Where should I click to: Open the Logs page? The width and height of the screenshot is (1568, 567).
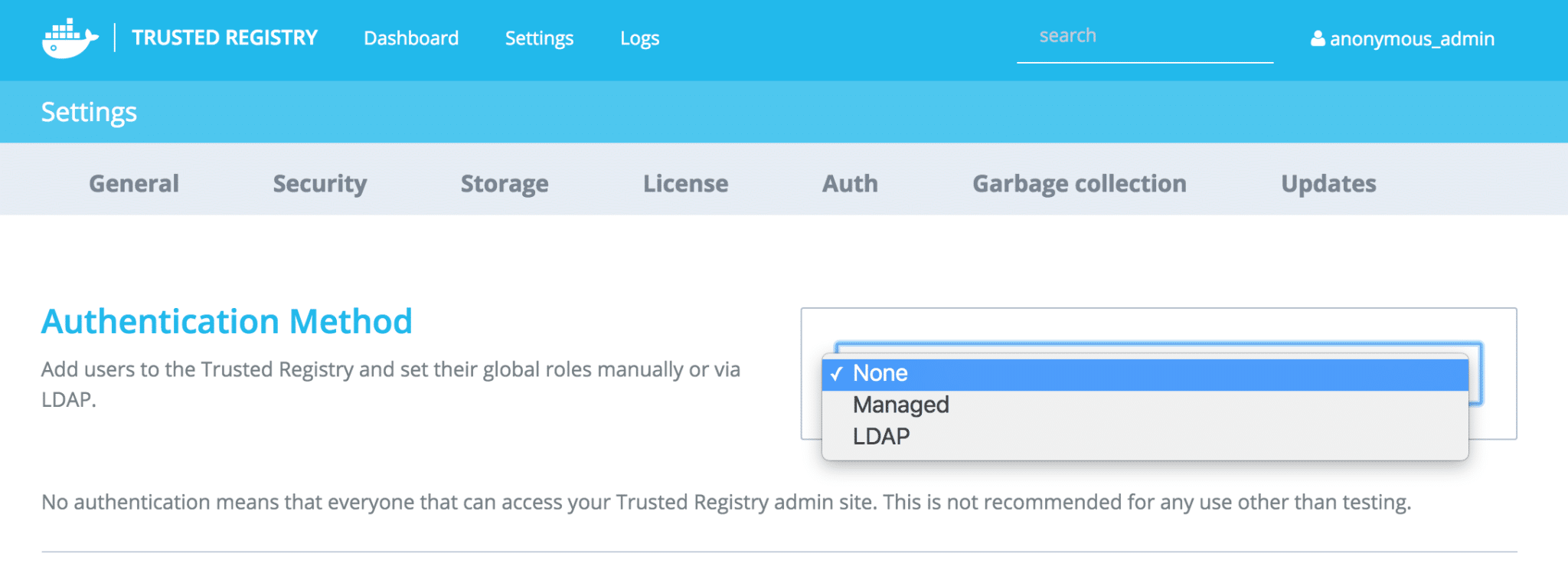(x=639, y=38)
